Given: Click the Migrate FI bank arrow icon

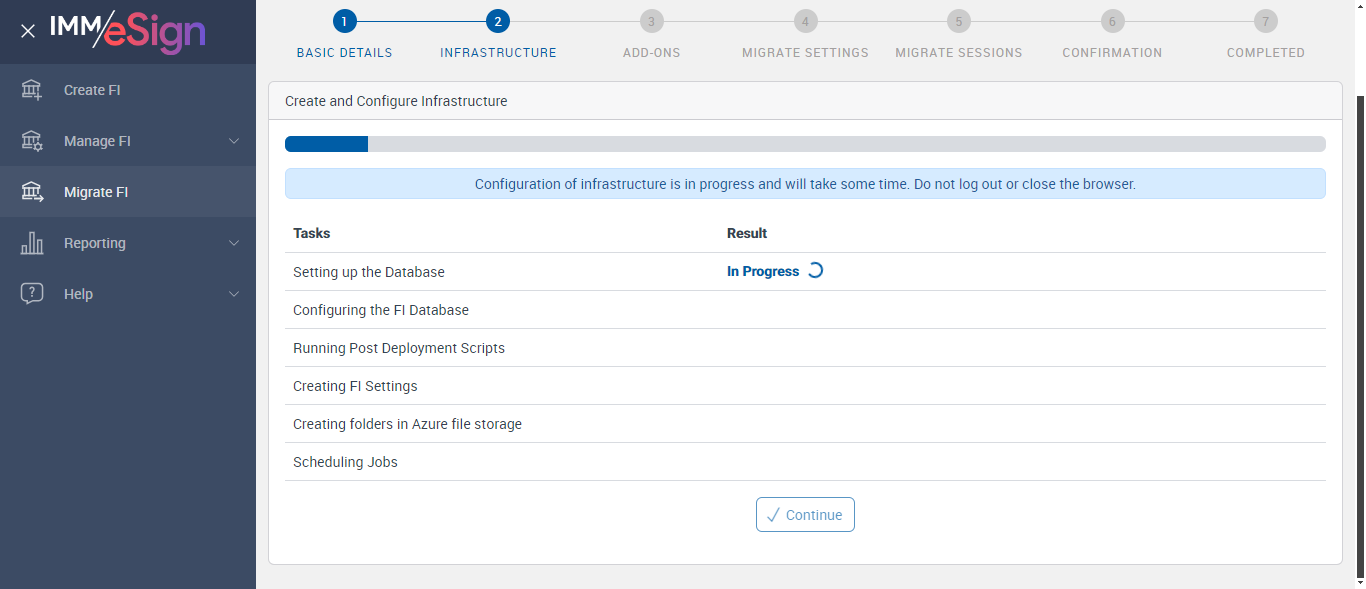Looking at the screenshot, I should pos(32,192).
